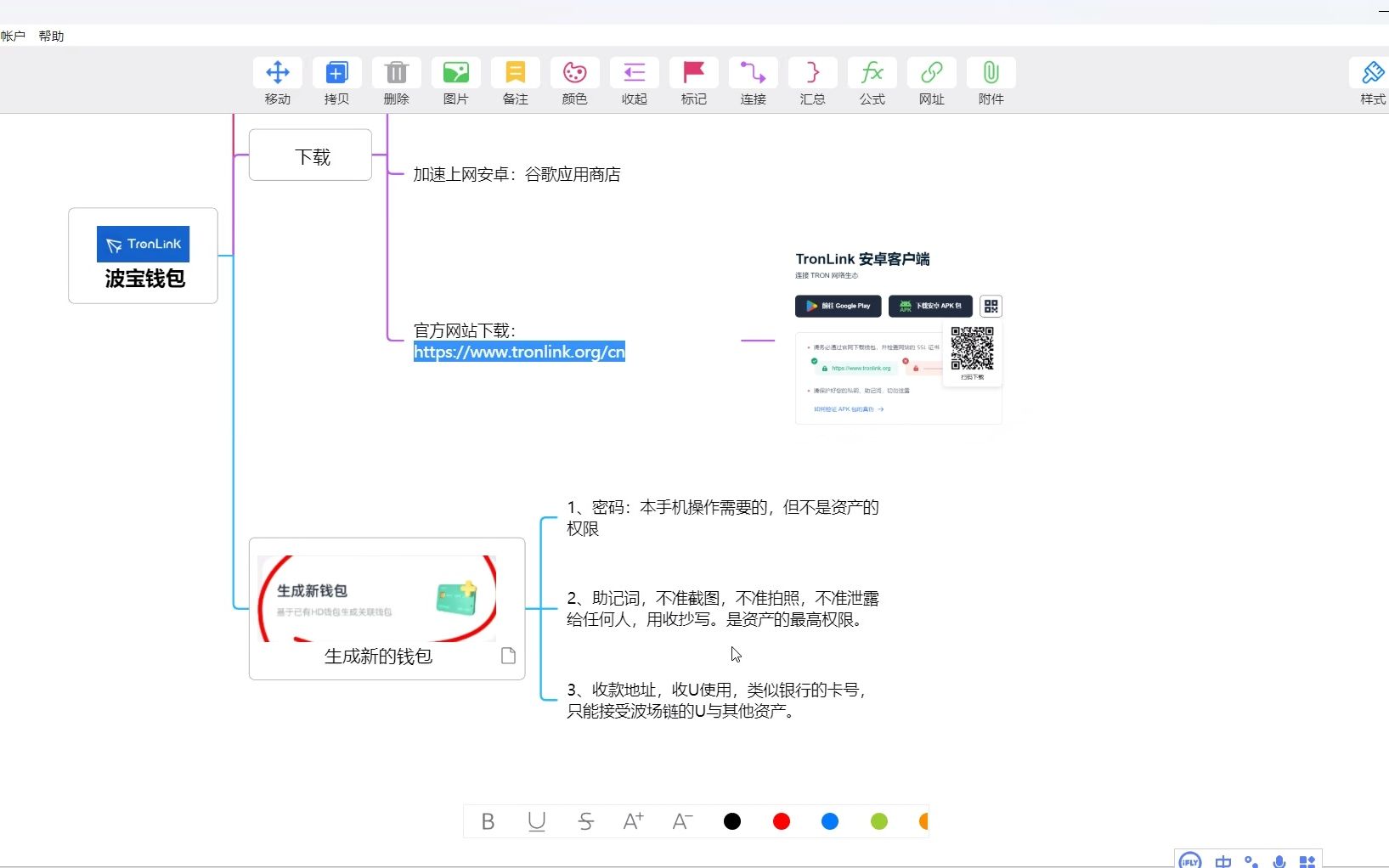Insert an image with 图片 icon
Viewport: 1389px width, 868px height.
pos(456,73)
